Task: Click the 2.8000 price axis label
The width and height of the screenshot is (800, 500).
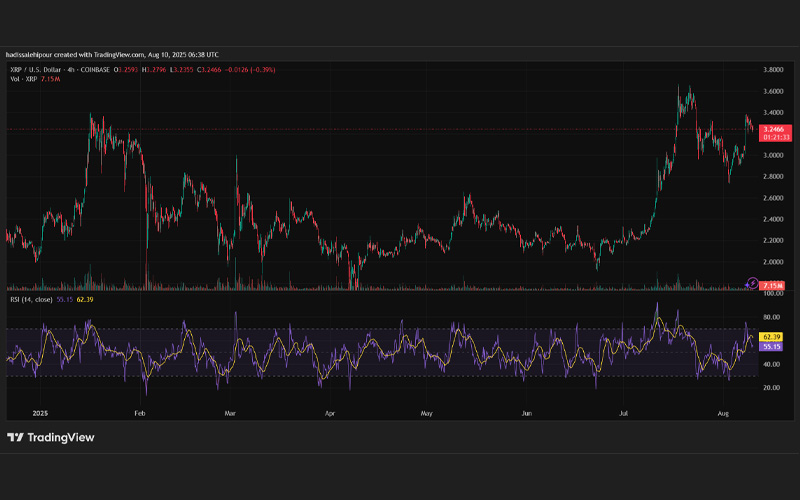Action: click(773, 177)
